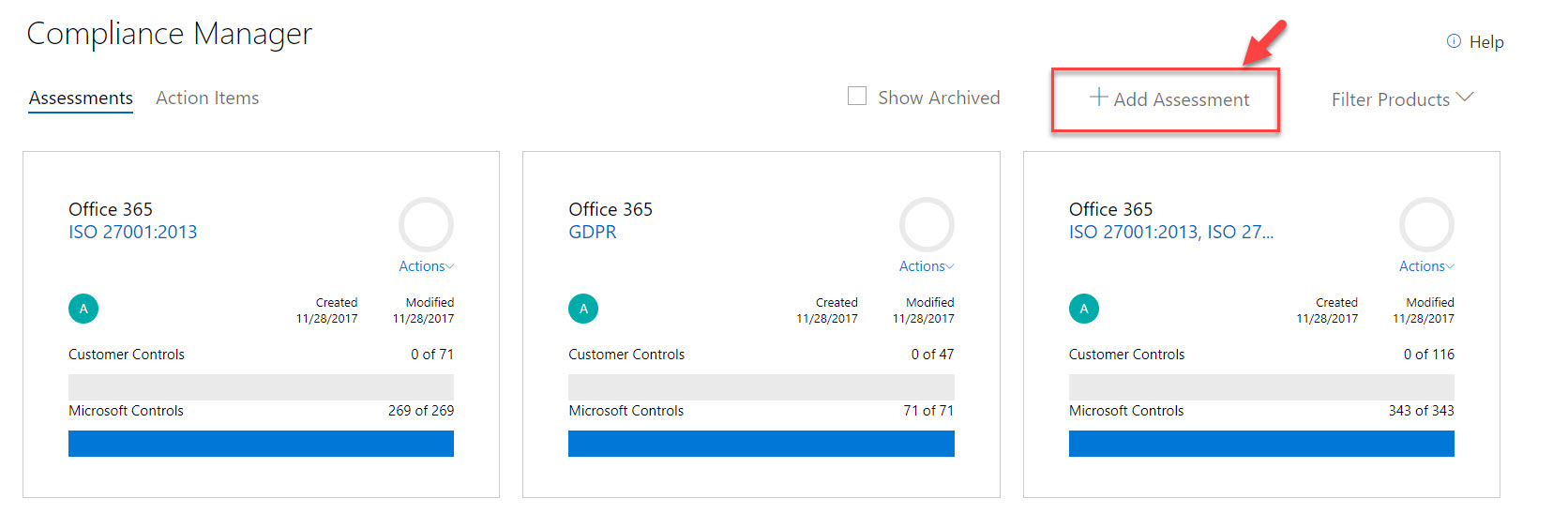Click the '269 of 269' count
The image size is (1568, 514).
click(421, 411)
